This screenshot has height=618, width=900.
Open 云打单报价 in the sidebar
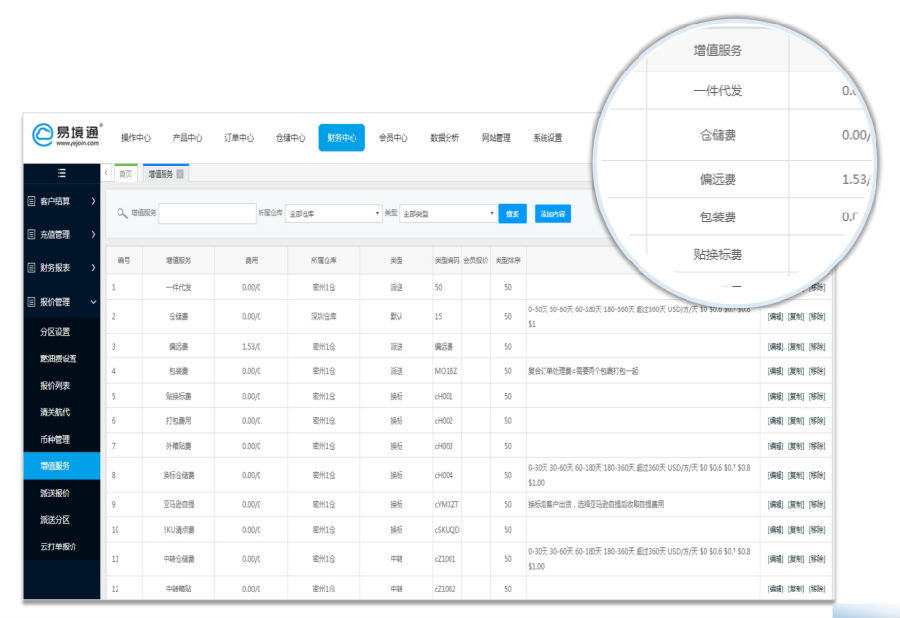point(58,546)
